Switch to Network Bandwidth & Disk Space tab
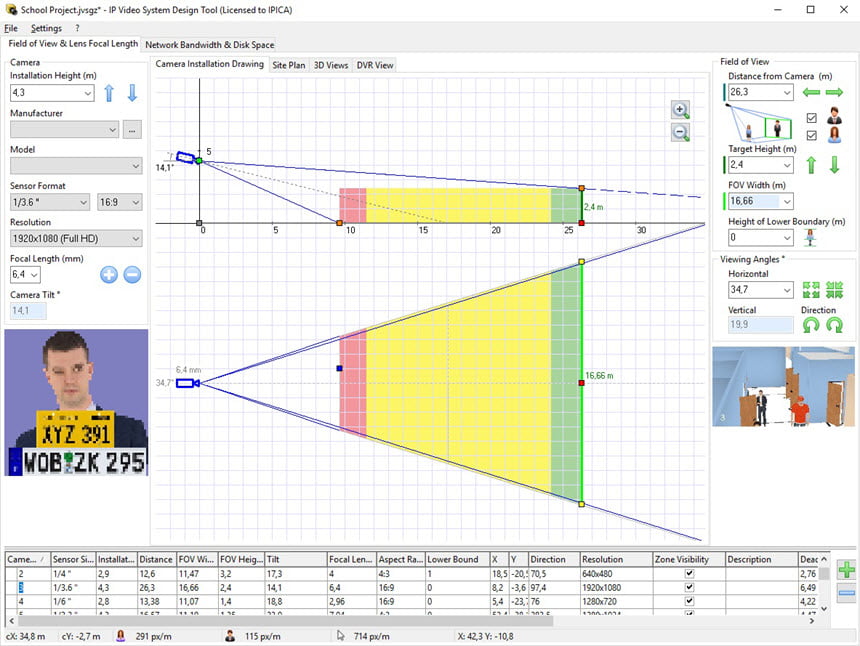 210,45
